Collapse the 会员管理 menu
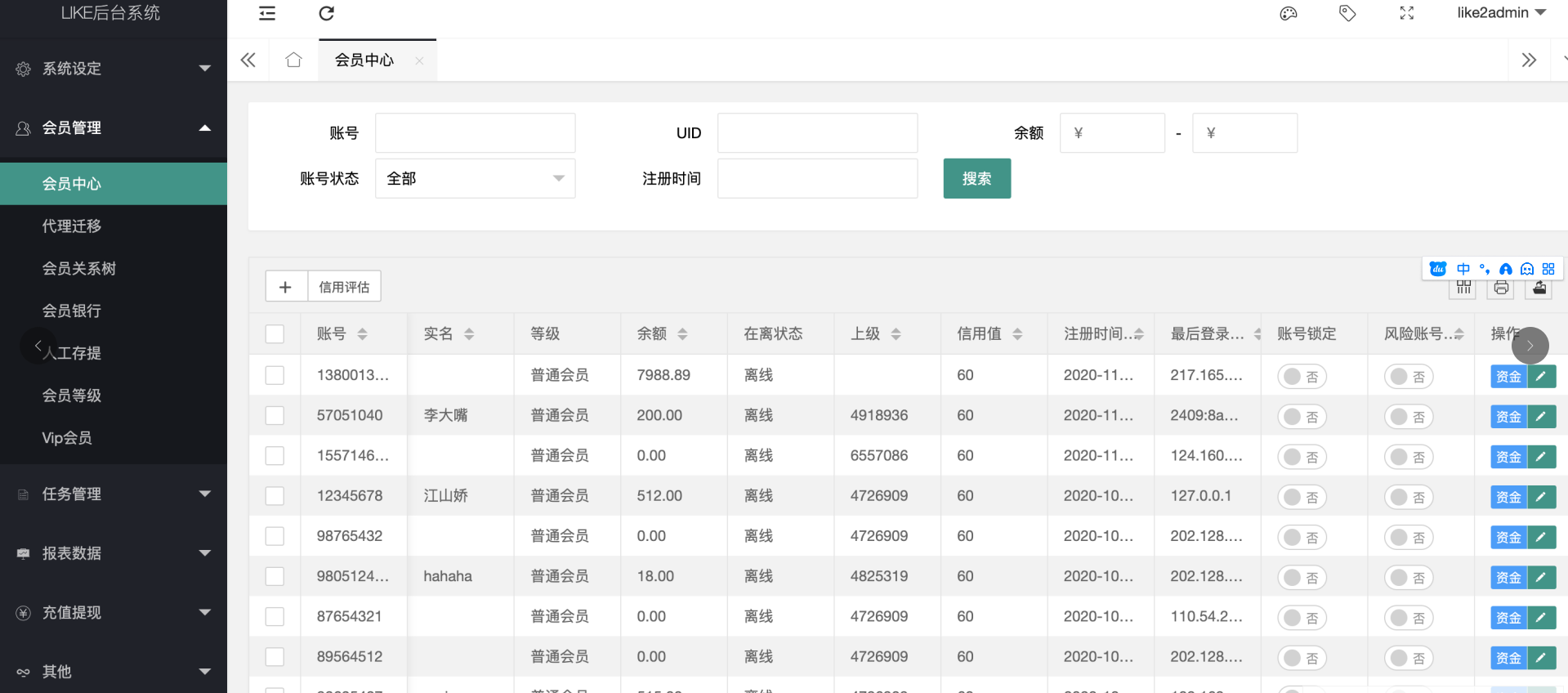The image size is (1568, 693). pyautogui.click(x=114, y=127)
